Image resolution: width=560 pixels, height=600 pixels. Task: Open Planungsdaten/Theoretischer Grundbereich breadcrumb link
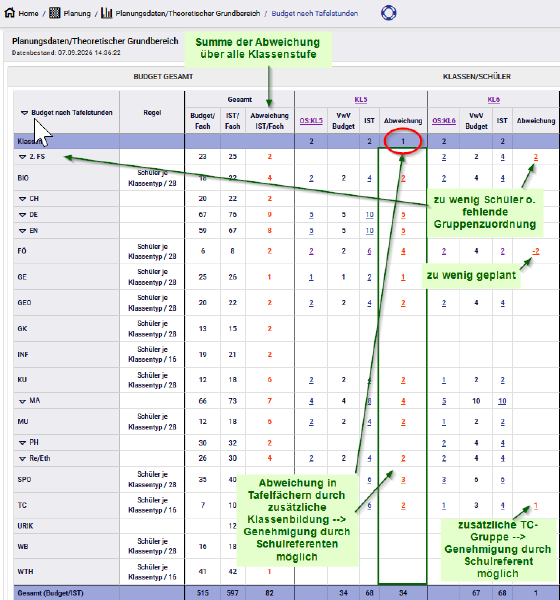(188, 13)
